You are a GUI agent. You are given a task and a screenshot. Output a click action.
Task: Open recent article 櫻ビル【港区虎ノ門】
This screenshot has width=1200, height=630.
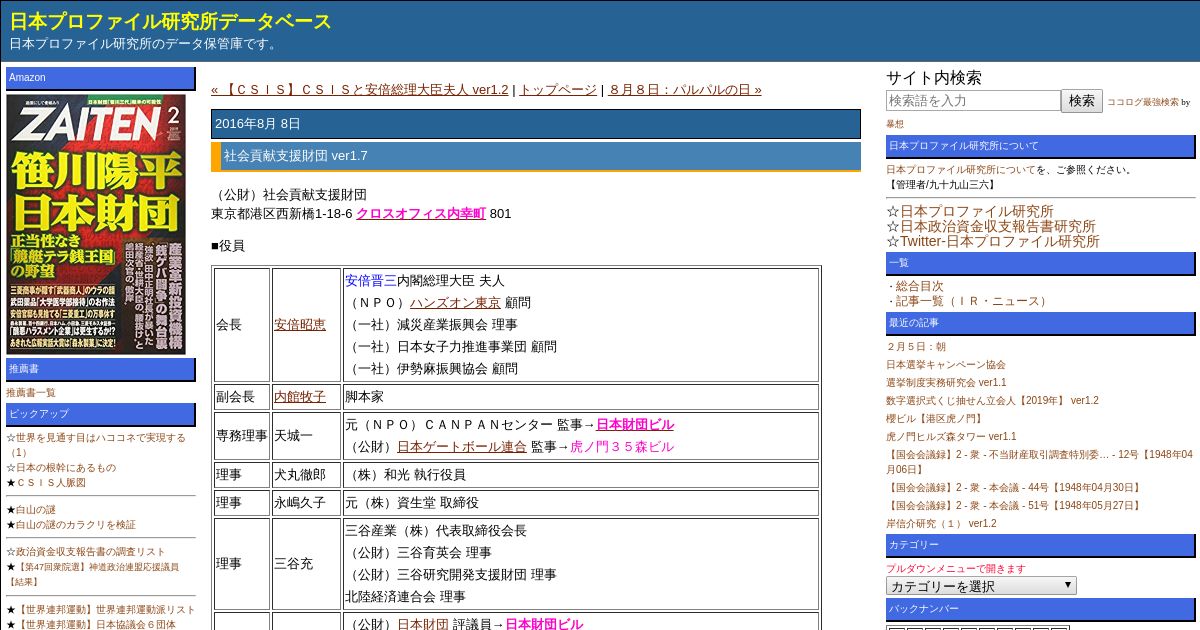pos(934,418)
